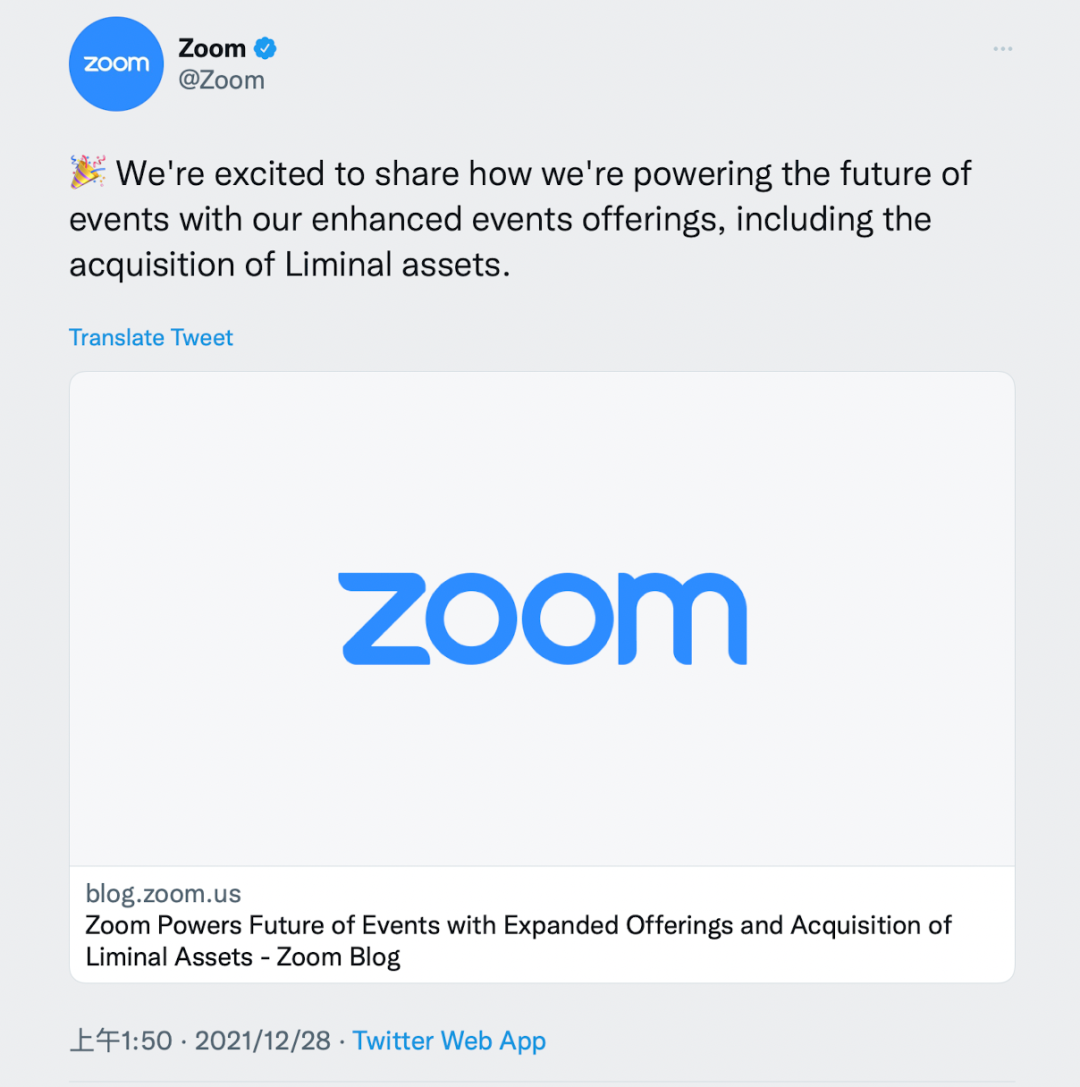Click the word "Acquisition" in the card title
Image resolution: width=1080 pixels, height=1087 pixels.
pos(858,925)
